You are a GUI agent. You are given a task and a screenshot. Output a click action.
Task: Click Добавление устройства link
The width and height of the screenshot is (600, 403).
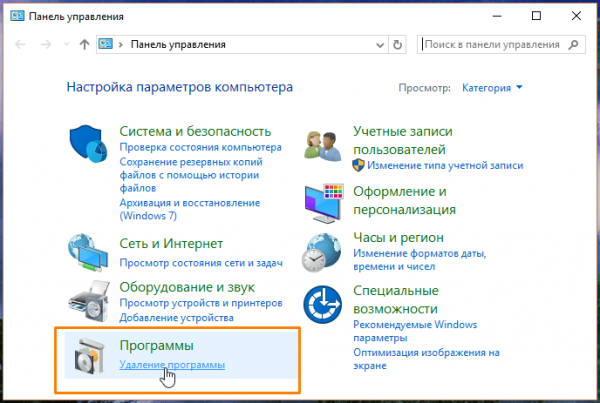pos(176,318)
